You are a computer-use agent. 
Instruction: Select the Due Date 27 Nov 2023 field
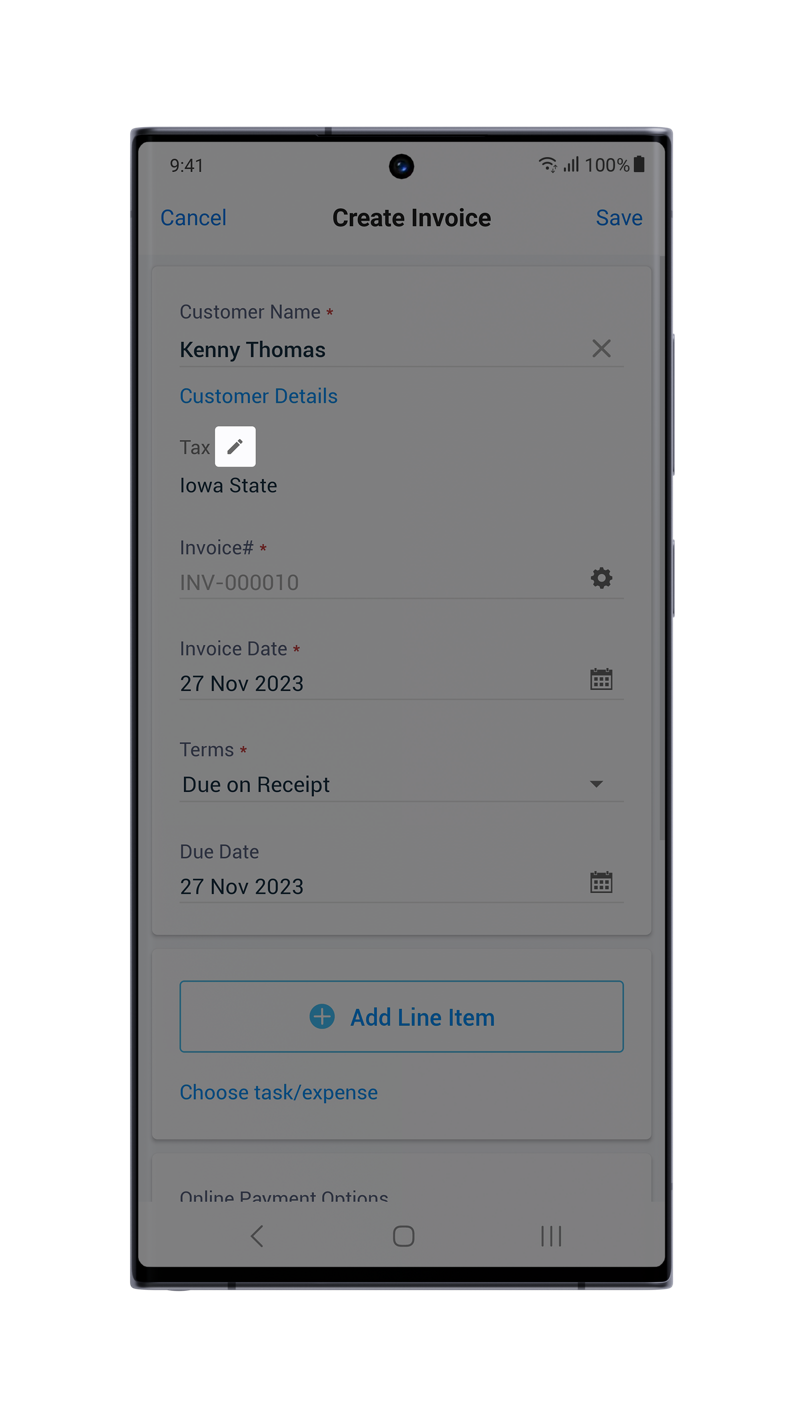[380, 887]
